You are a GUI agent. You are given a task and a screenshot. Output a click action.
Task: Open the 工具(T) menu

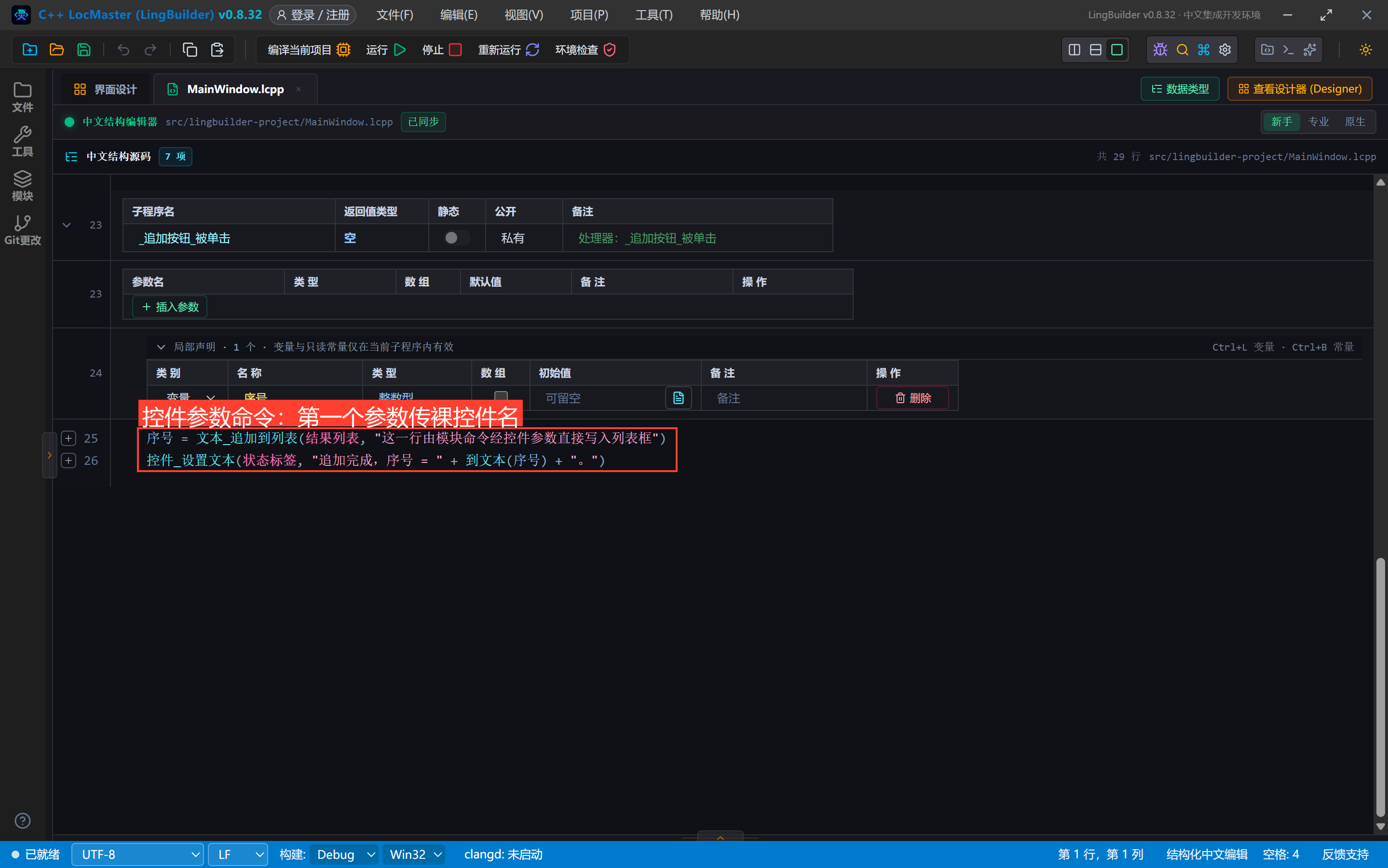654,15
